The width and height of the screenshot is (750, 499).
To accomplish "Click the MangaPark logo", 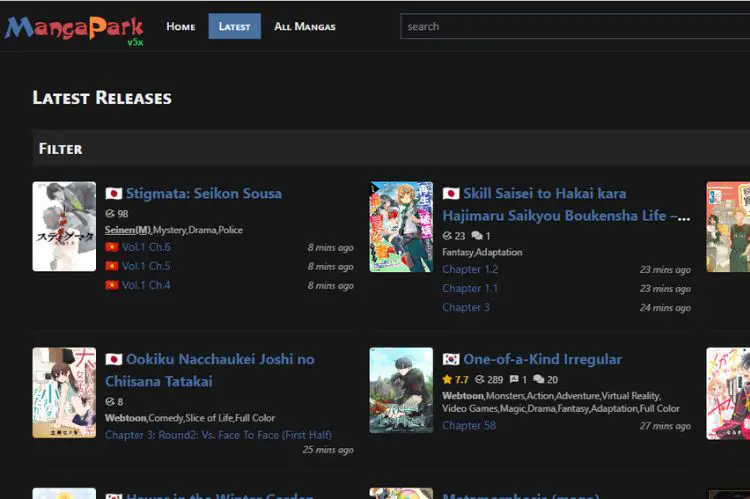I will pos(74,30).
